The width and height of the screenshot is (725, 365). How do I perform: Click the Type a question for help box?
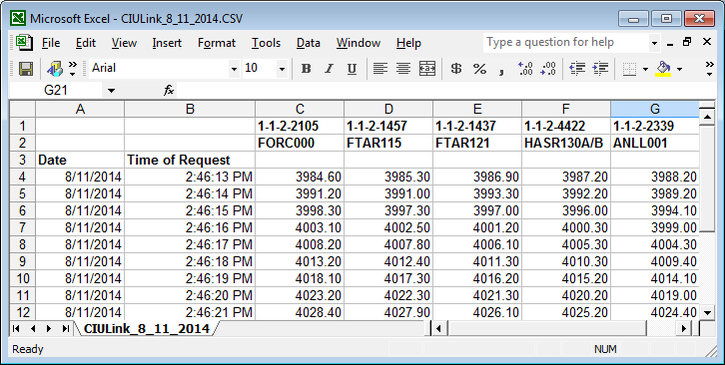click(566, 43)
